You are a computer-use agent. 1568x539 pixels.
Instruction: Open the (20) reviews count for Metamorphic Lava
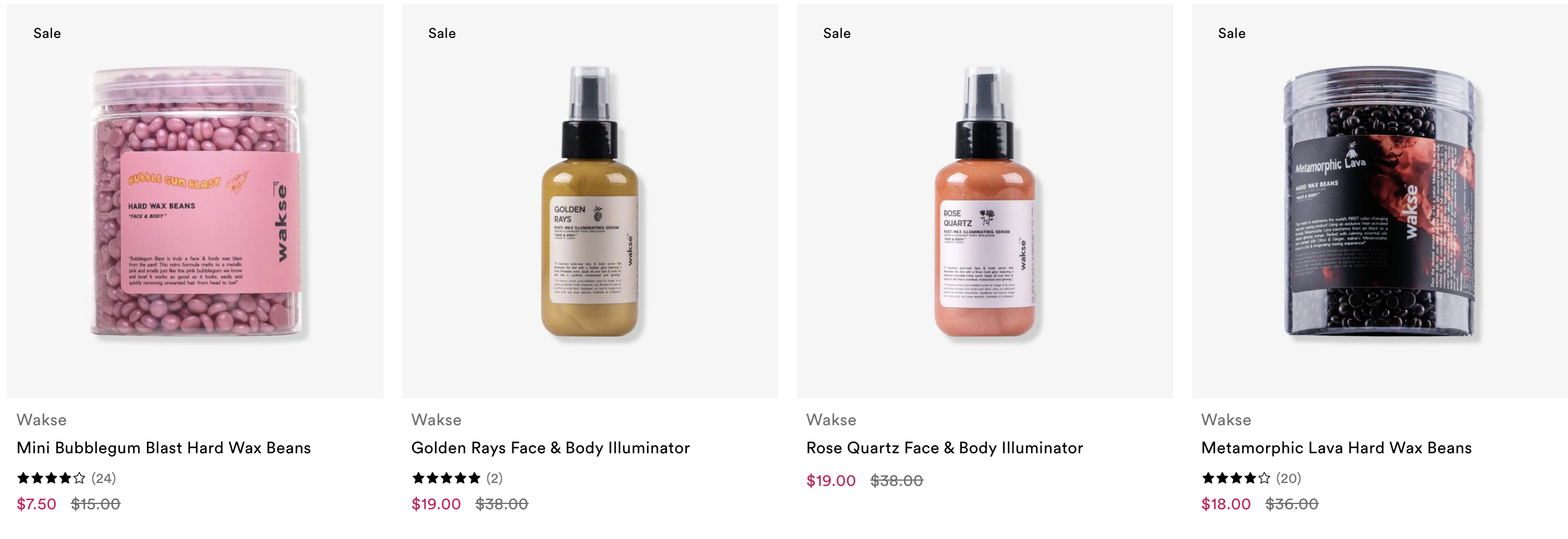(1289, 478)
